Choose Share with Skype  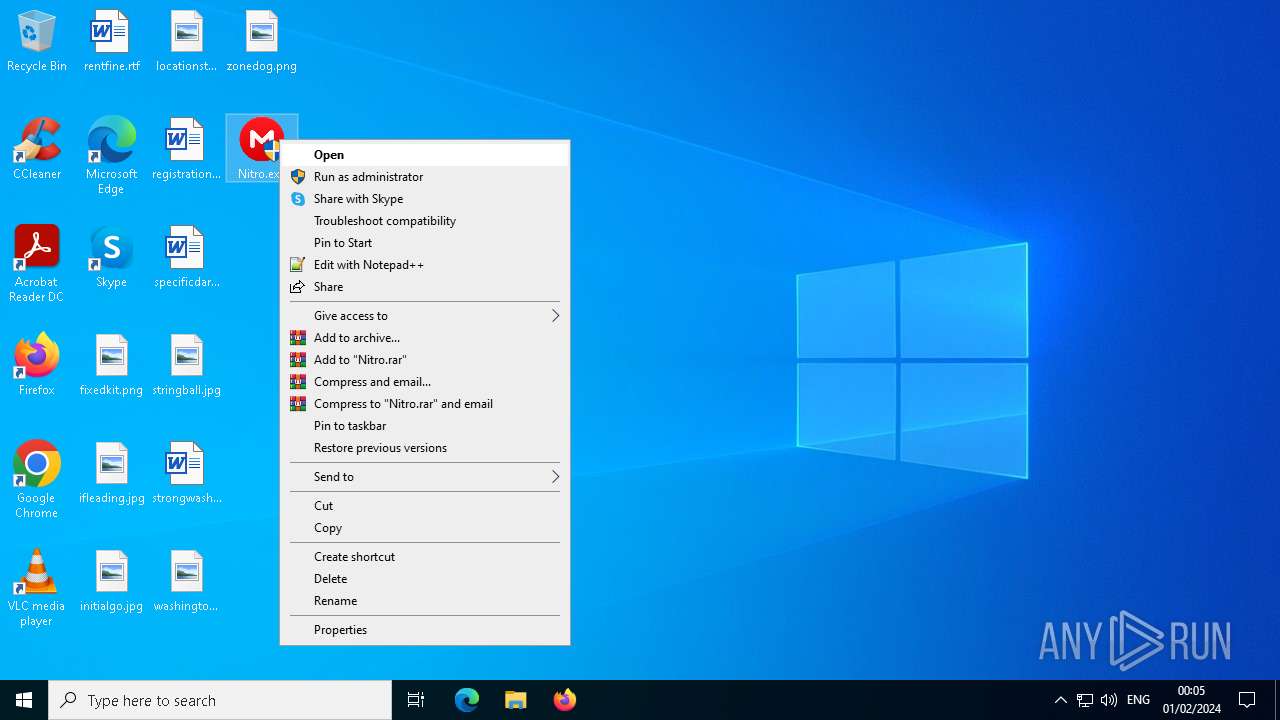[x=425, y=199]
